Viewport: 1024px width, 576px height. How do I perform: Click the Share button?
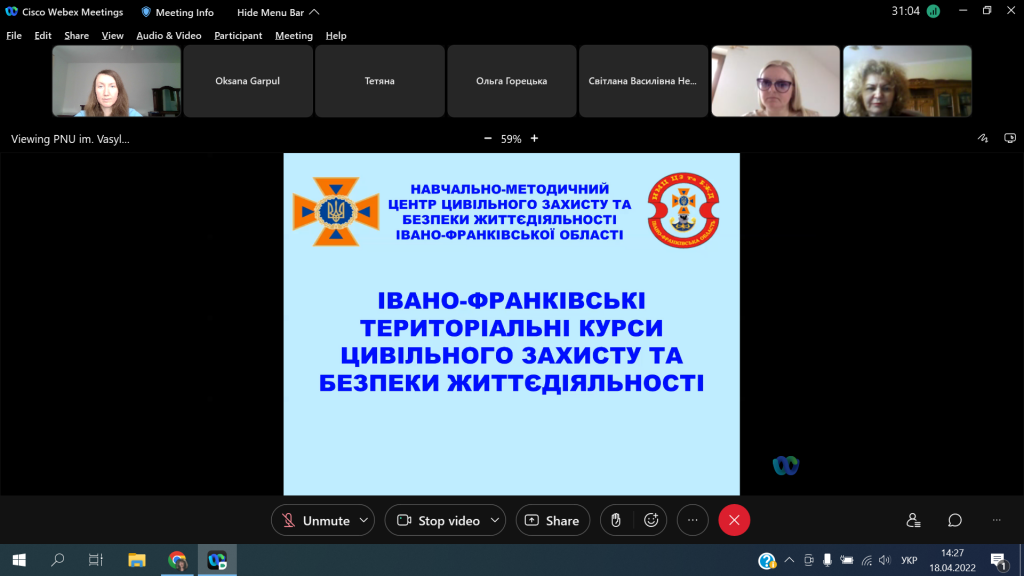coord(552,520)
